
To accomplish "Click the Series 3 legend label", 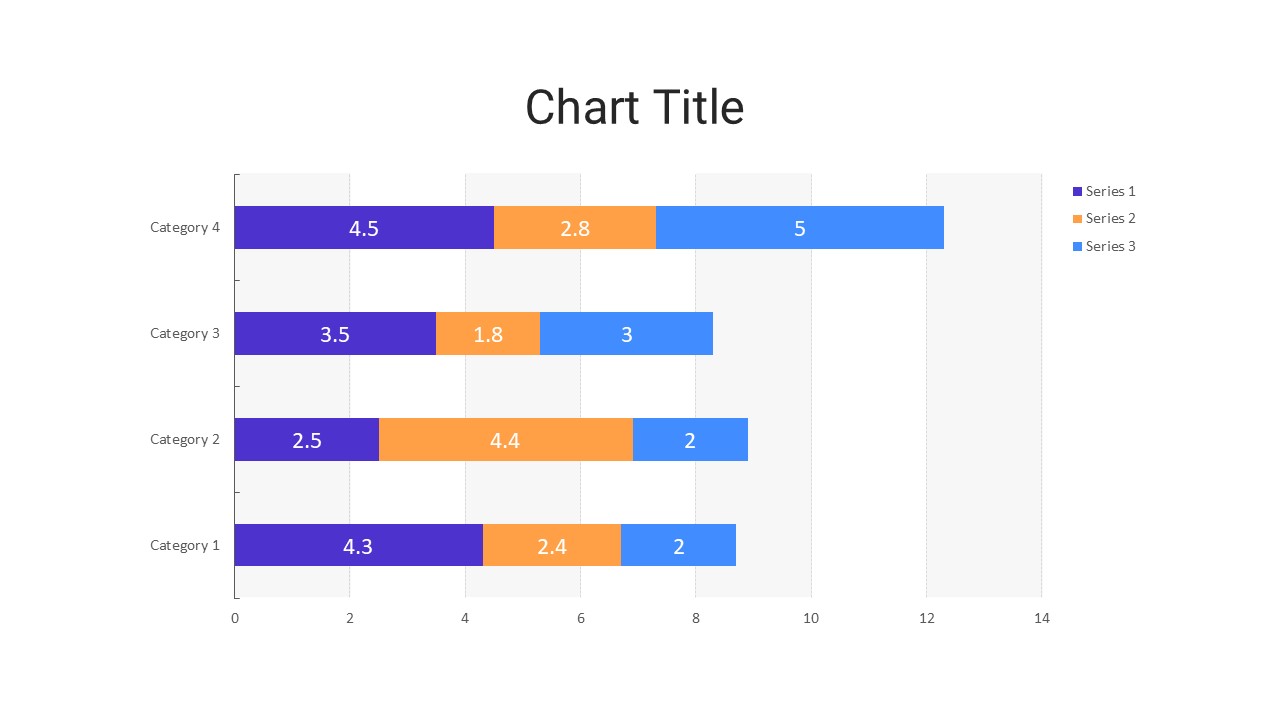I will tap(1110, 247).
